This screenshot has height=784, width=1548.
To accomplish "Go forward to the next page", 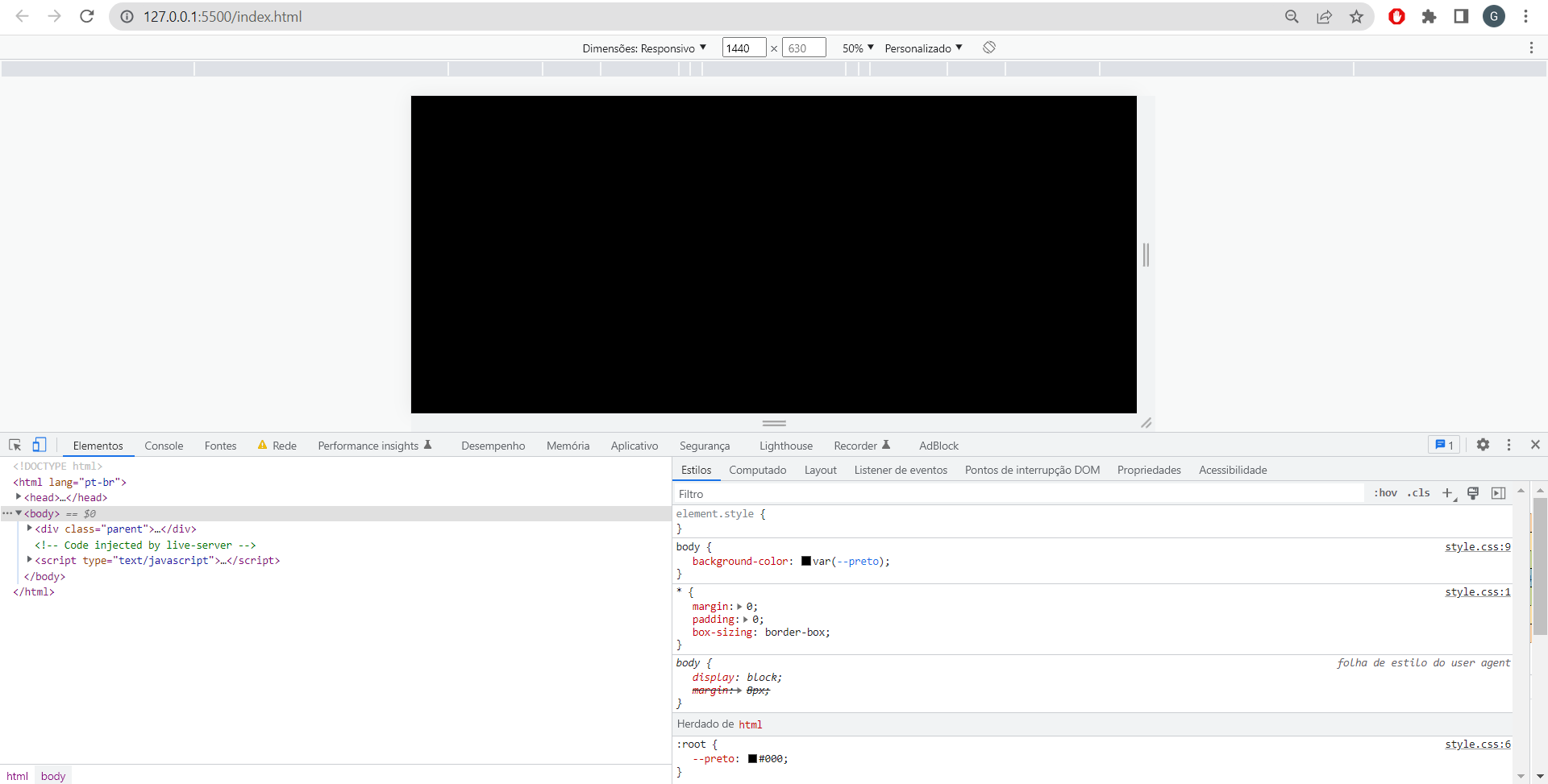I will coord(54,16).
